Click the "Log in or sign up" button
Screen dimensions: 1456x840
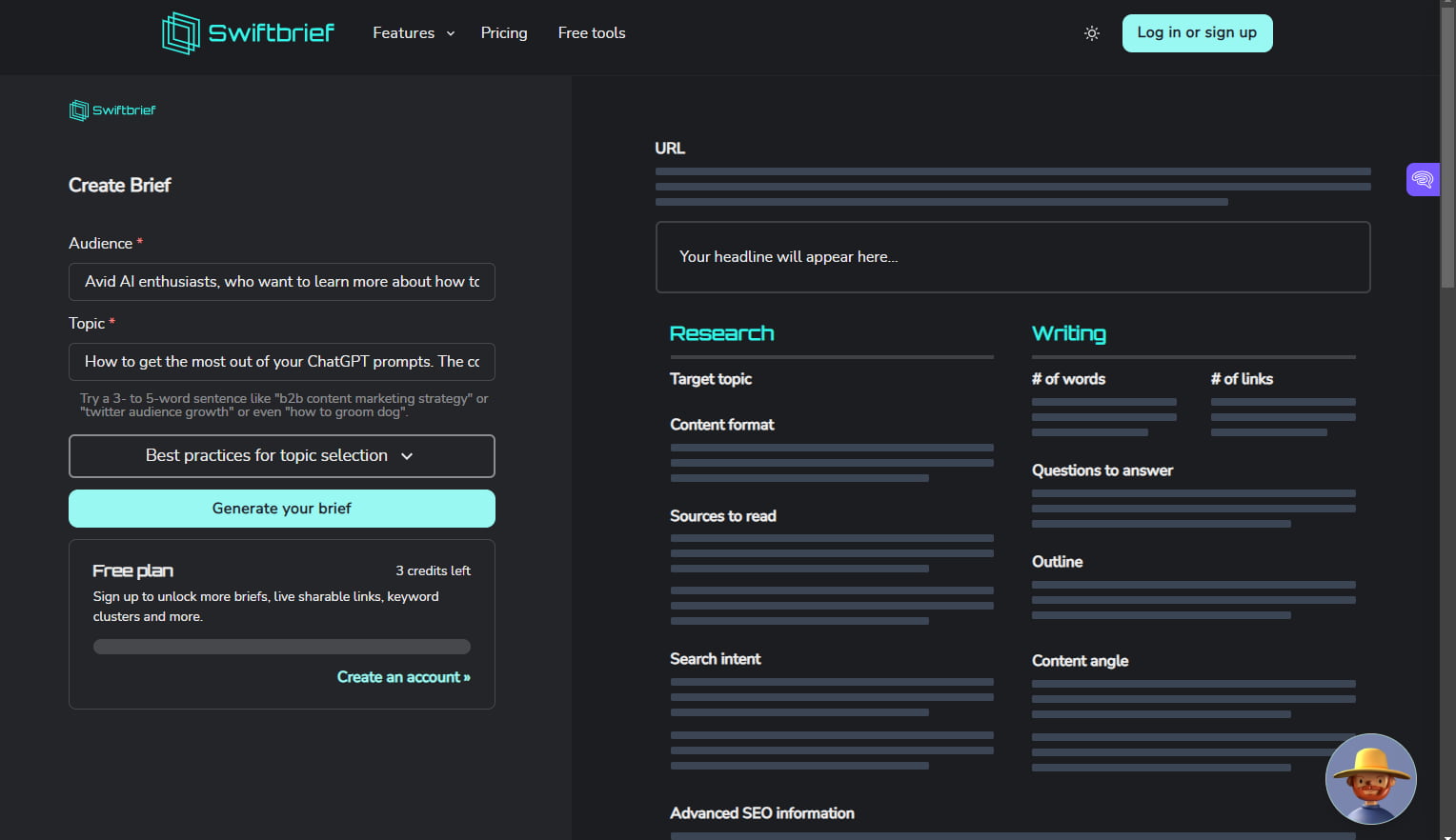tap(1197, 32)
